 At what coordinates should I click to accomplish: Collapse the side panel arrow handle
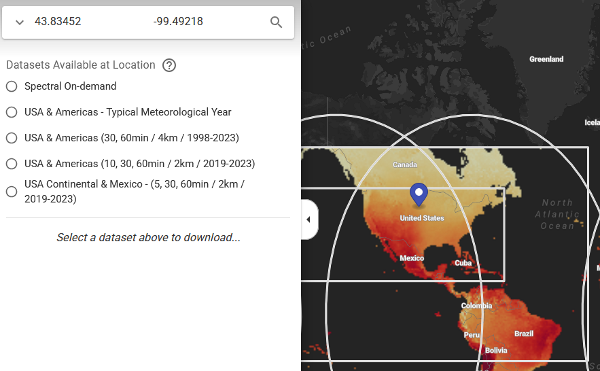tap(309, 220)
